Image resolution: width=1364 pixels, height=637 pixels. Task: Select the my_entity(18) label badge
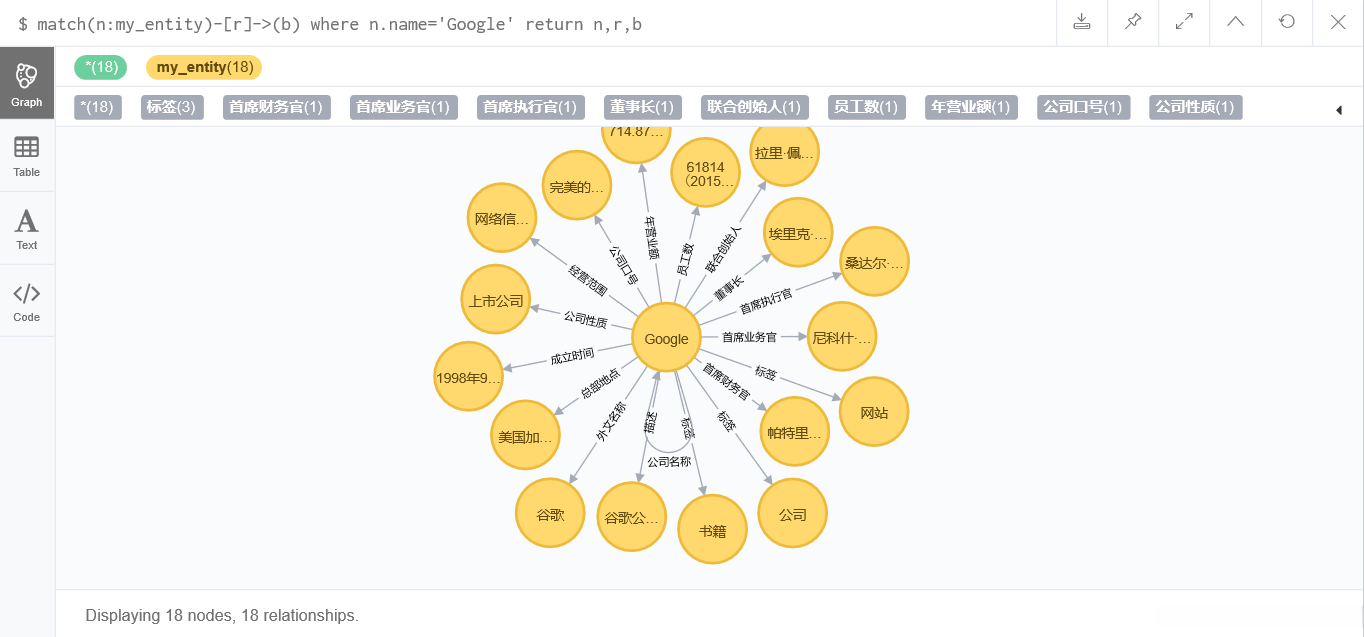(x=204, y=67)
